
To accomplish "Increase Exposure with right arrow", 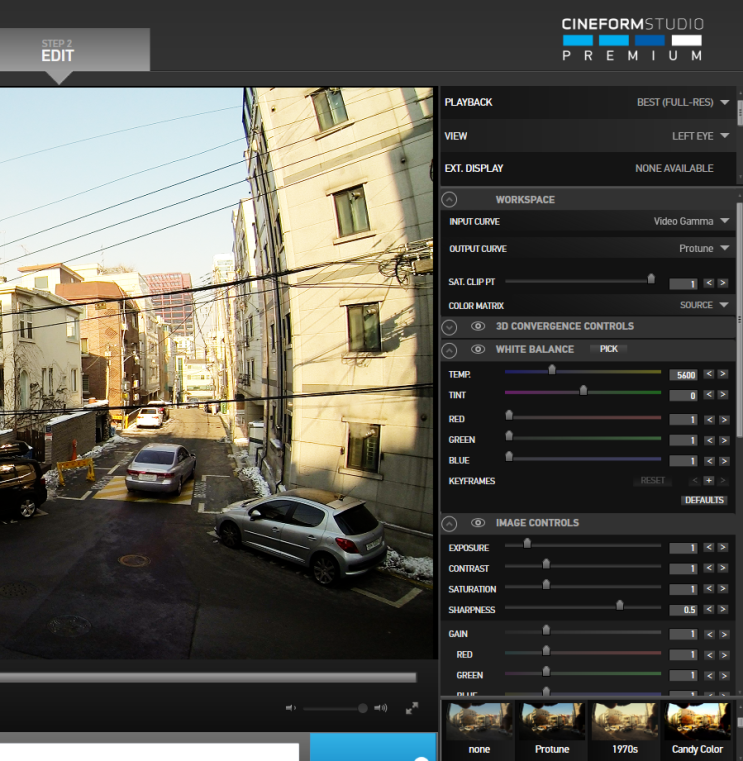I will point(723,547).
